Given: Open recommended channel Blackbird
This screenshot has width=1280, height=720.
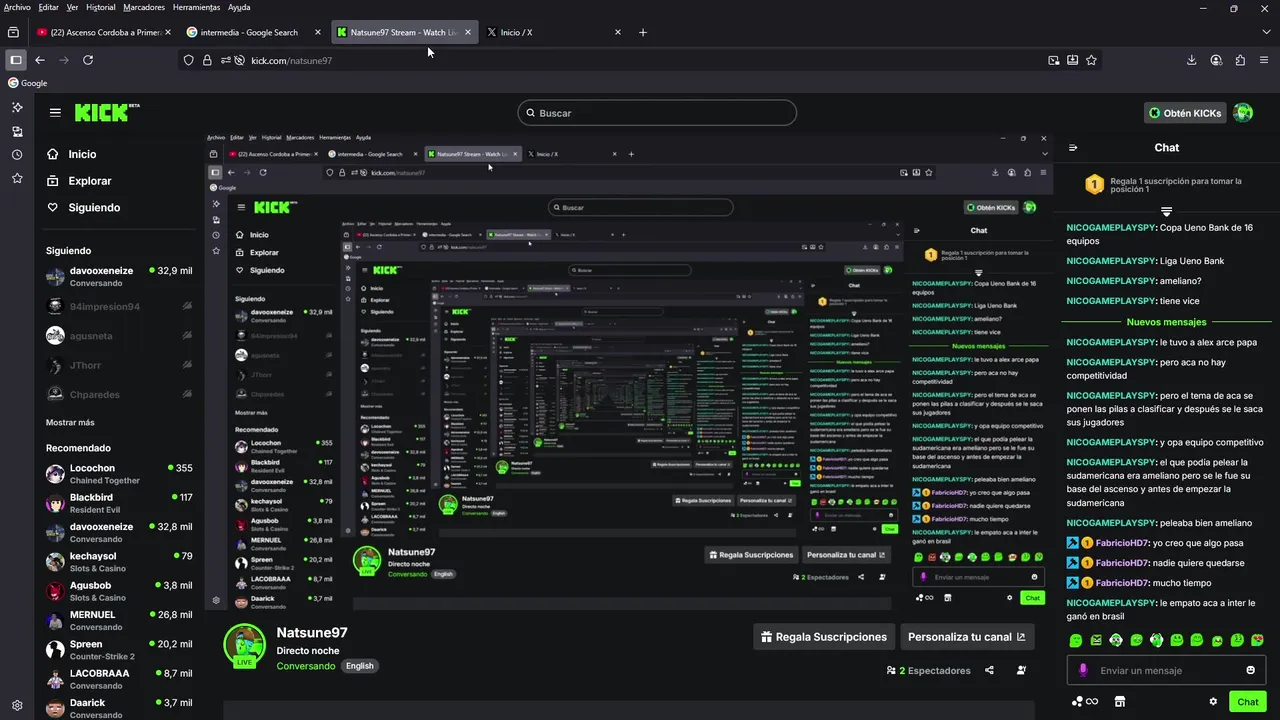Looking at the screenshot, I should pos(118,503).
